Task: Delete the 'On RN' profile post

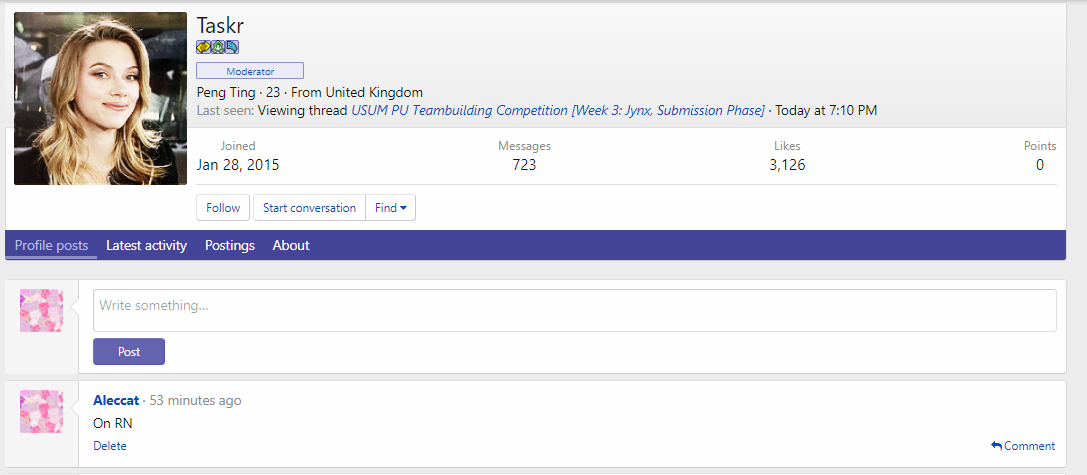Action: tap(110, 446)
